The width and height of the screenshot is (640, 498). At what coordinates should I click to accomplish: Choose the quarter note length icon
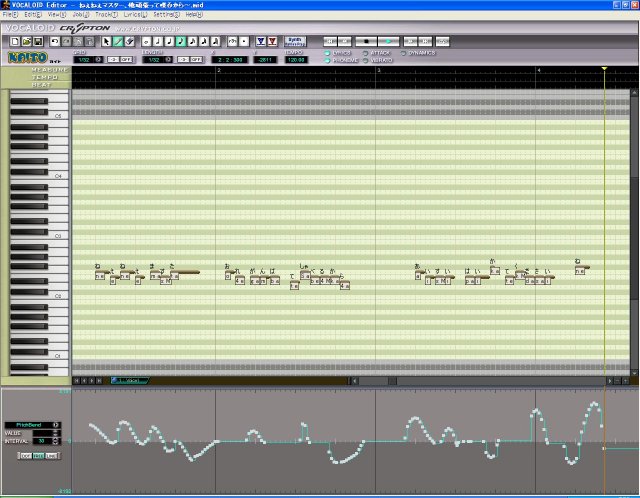tap(169, 42)
